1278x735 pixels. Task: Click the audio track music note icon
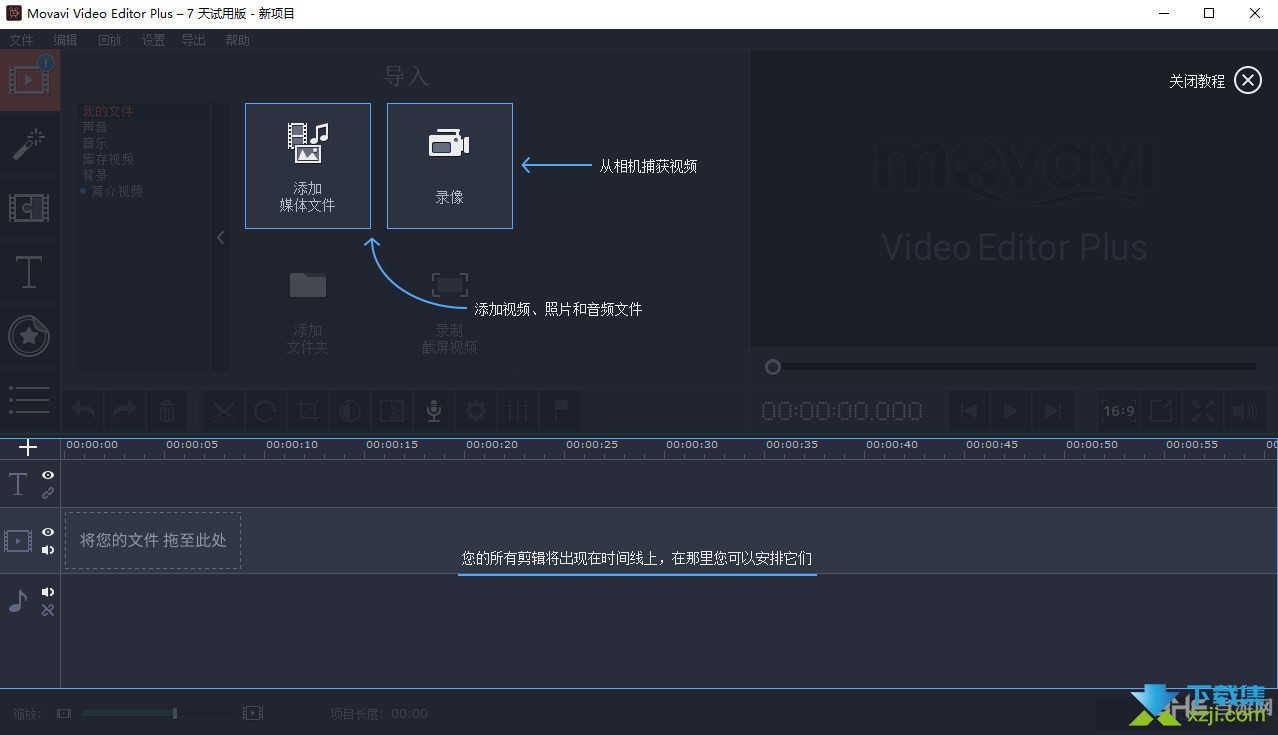click(x=18, y=600)
